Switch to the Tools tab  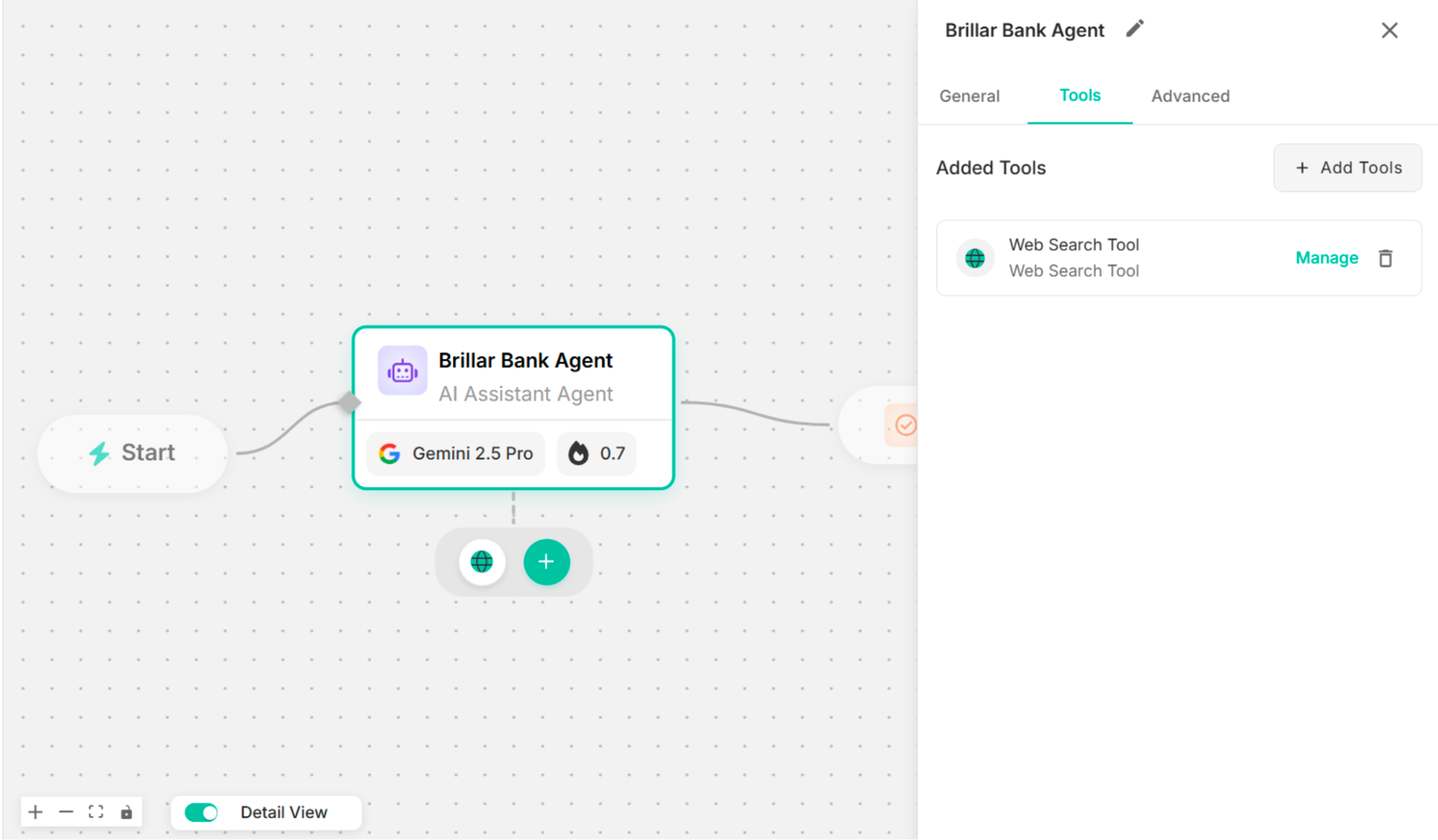[x=1080, y=96]
